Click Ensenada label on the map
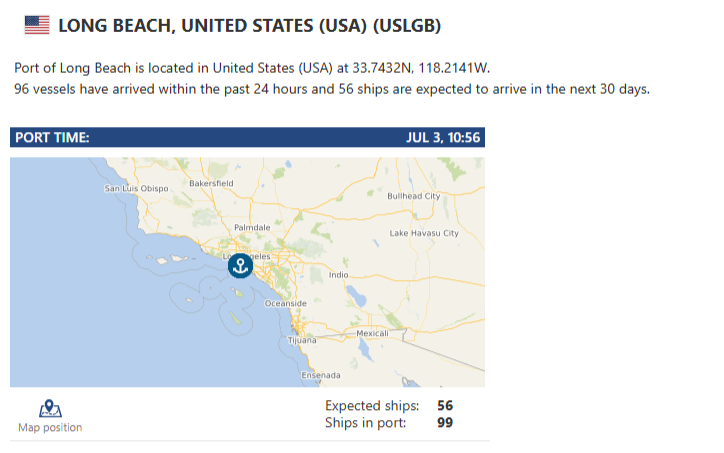 coord(321,375)
